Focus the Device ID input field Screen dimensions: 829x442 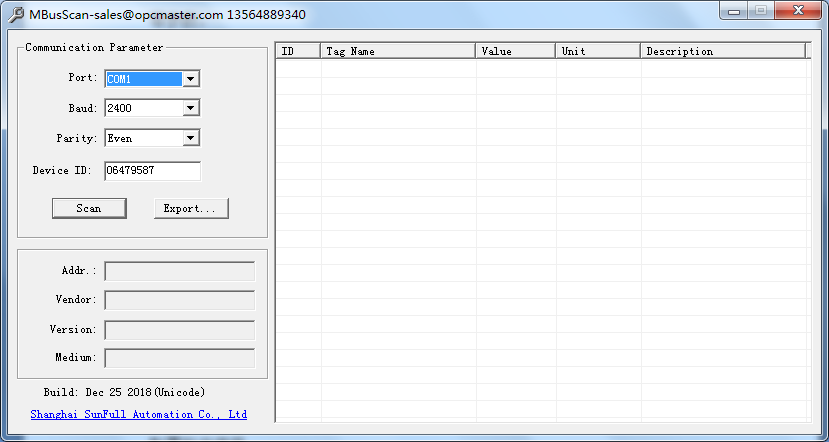152,171
